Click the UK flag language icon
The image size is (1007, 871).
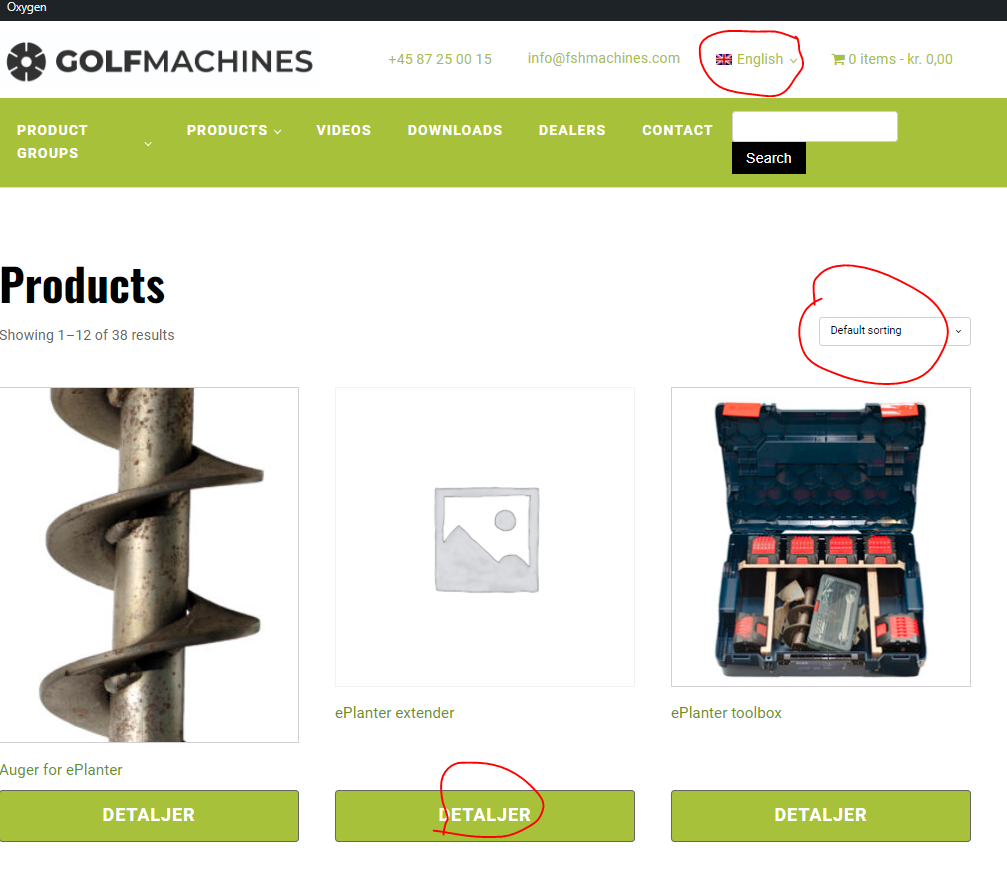coord(724,59)
